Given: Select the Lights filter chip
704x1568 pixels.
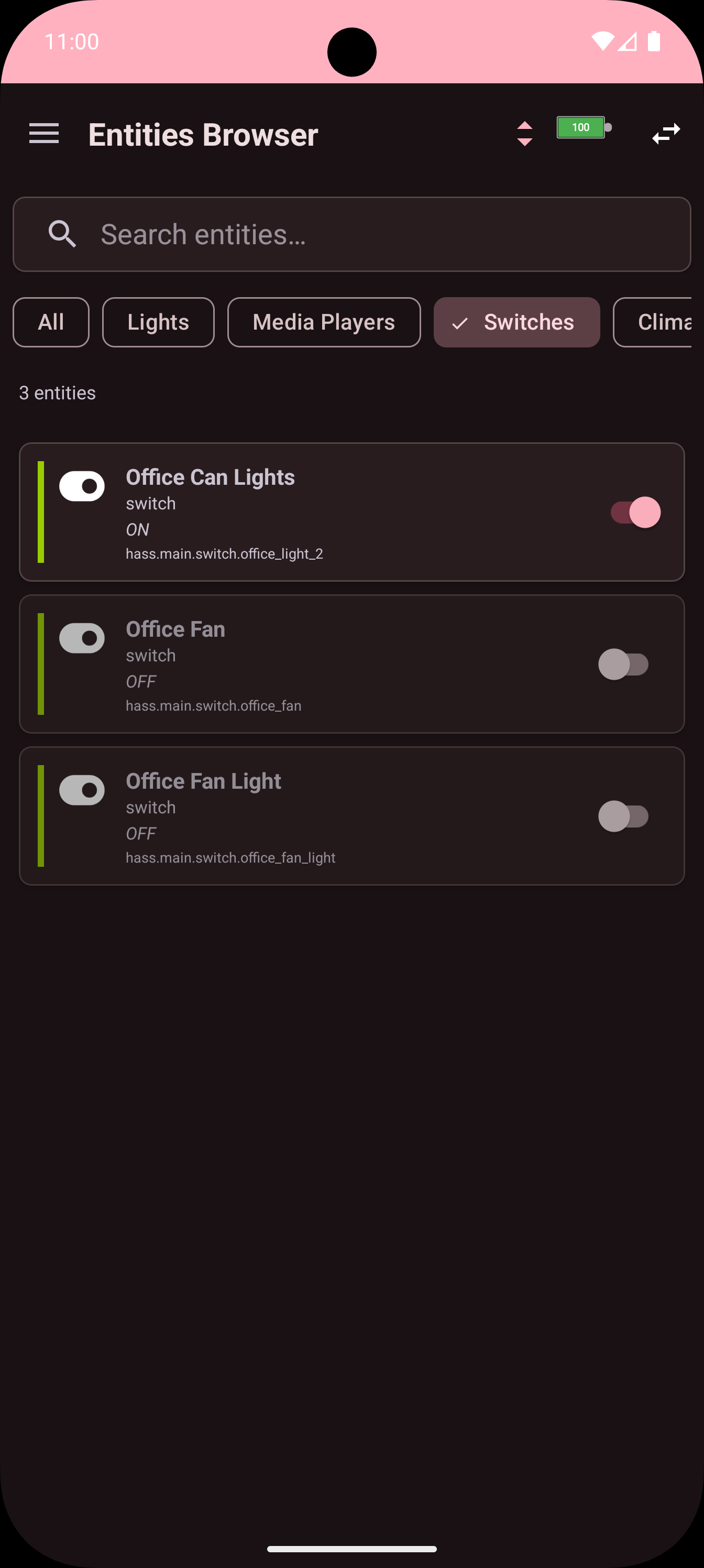Looking at the screenshot, I should [x=158, y=322].
